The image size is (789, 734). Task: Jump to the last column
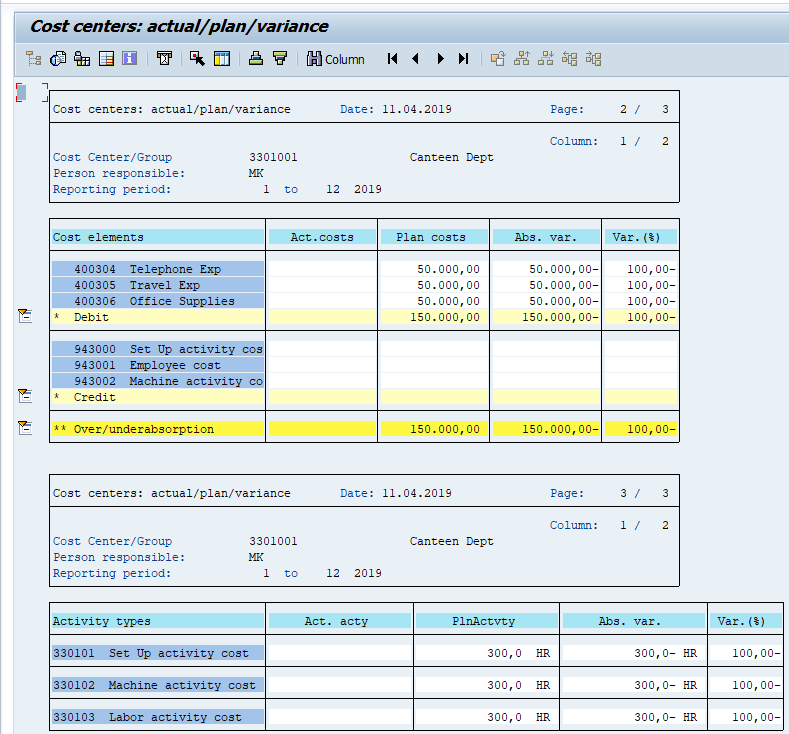463,59
